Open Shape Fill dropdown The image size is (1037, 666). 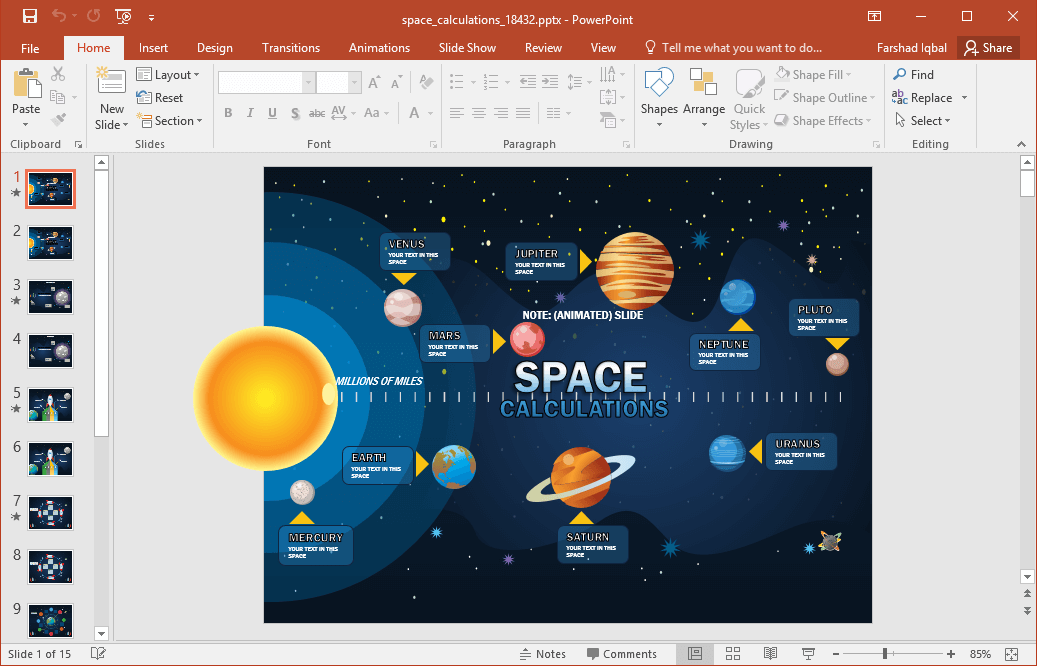click(x=813, y=75)
